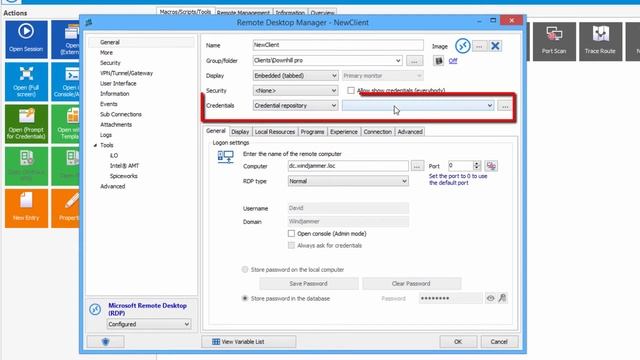Select Security in the left tree
This screenshot has height=360, width=640.
[110, 63]
